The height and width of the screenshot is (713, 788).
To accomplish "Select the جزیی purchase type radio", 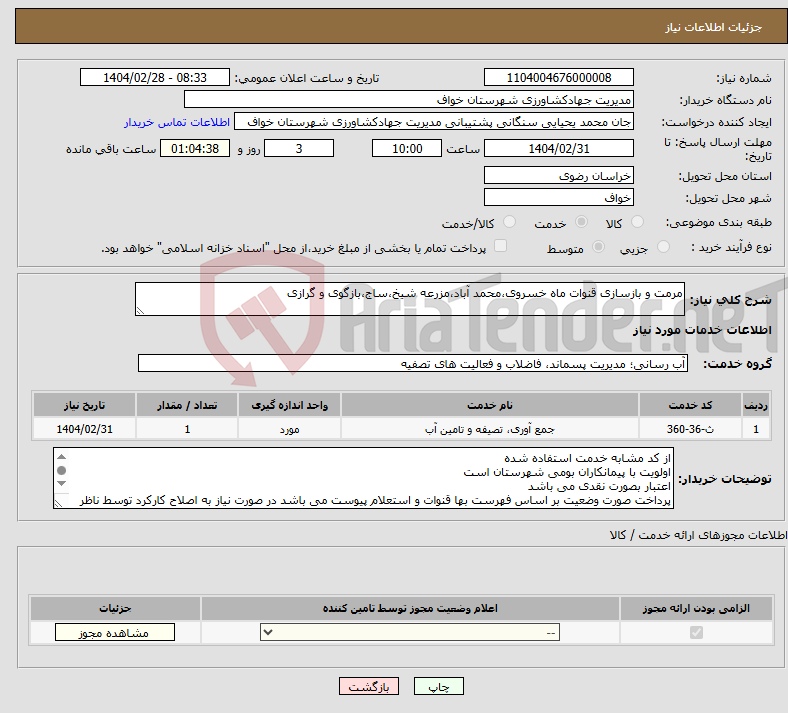I will [x=663, y=247].
